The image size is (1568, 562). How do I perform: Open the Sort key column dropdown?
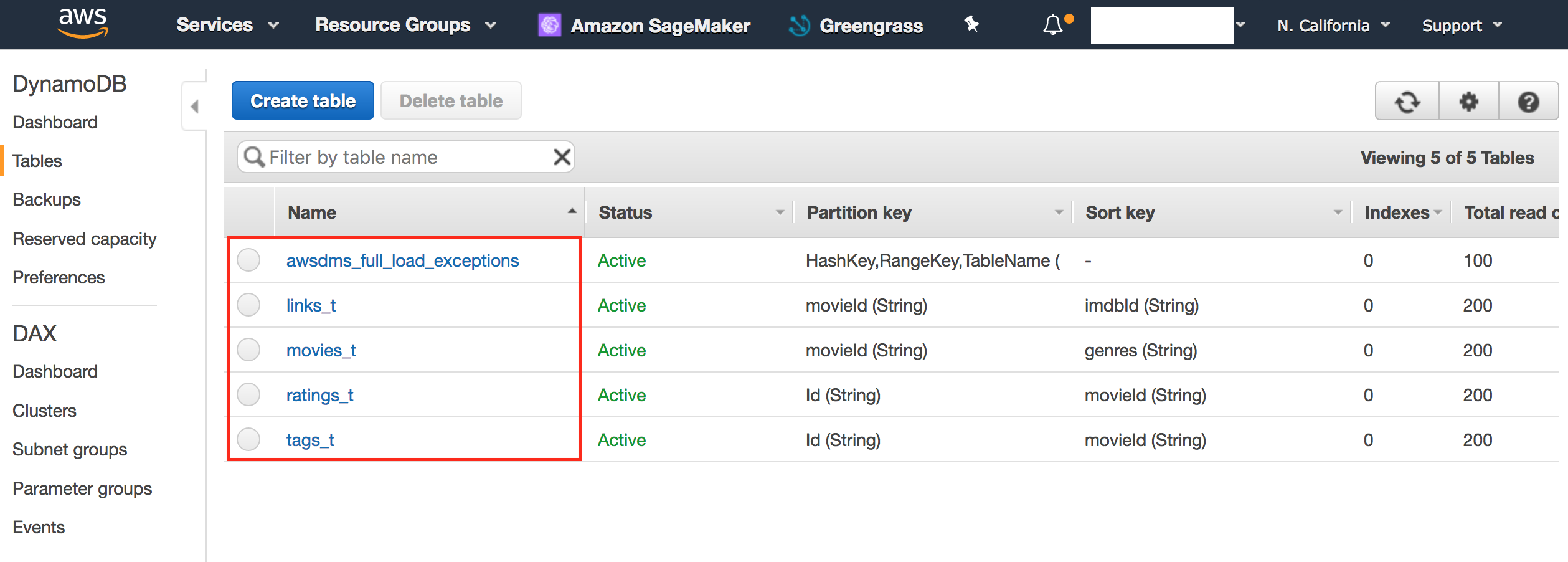coord(1338,212)
